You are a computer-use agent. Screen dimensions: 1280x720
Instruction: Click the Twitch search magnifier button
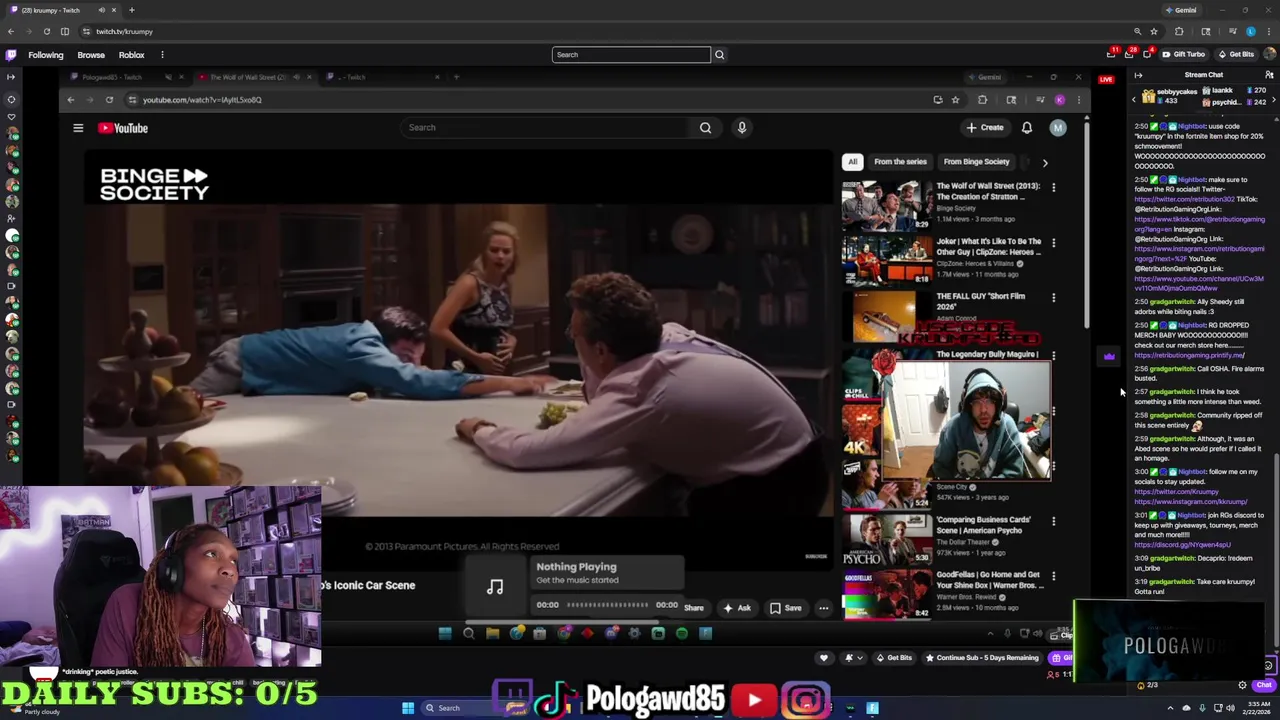[719, 55]
